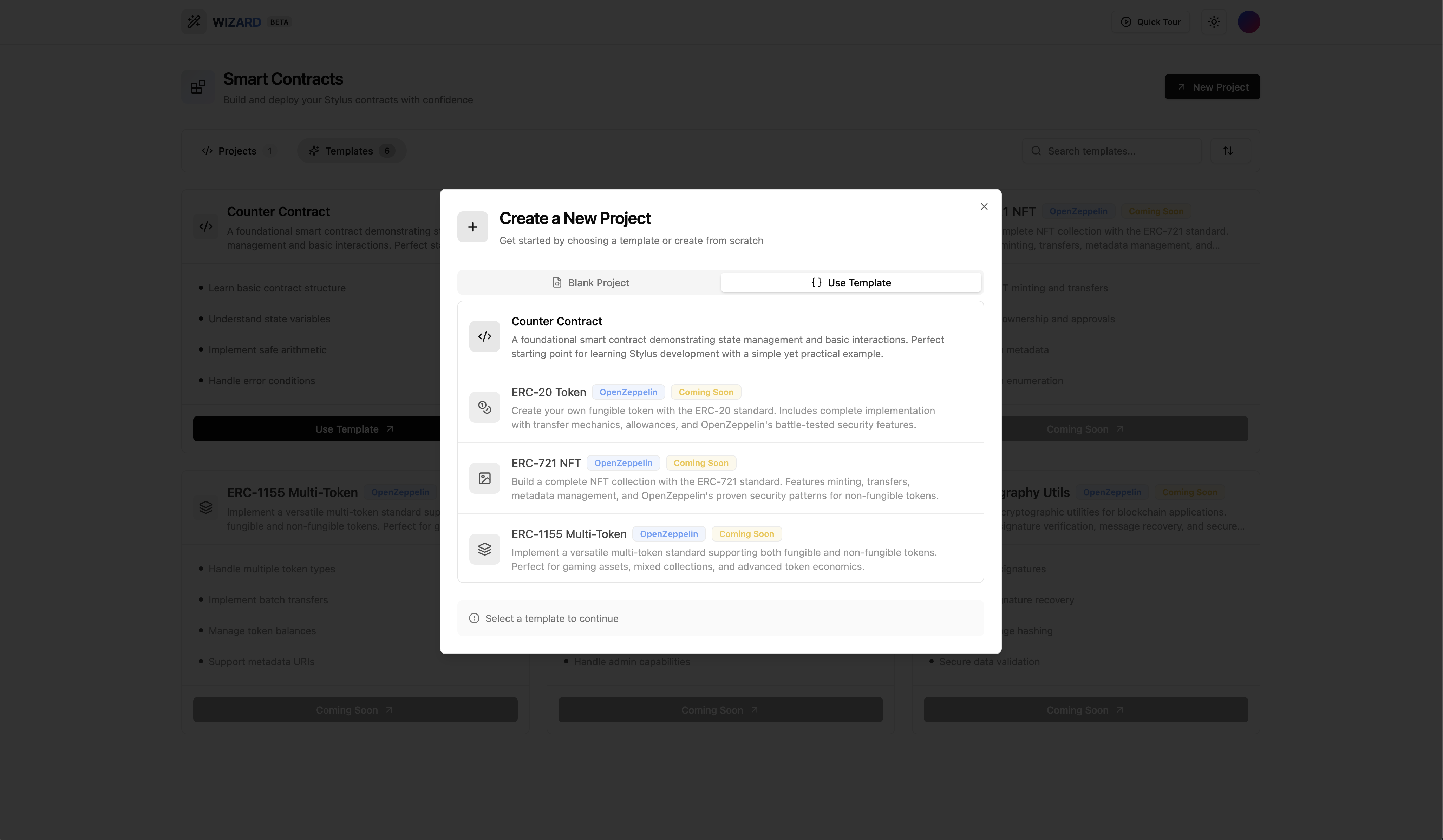Choose the ERC-721 NFT template title in dialog

tap(546, 463)
